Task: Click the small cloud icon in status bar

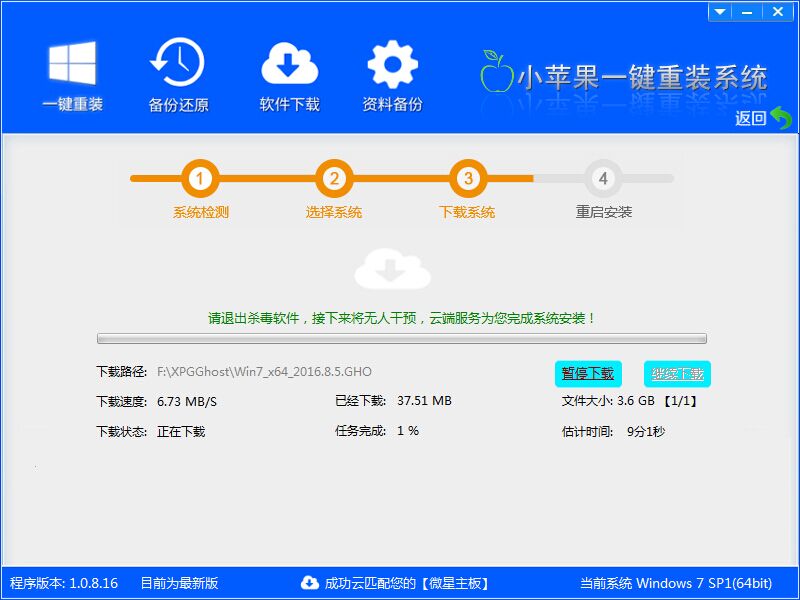Action: (310, 582)
